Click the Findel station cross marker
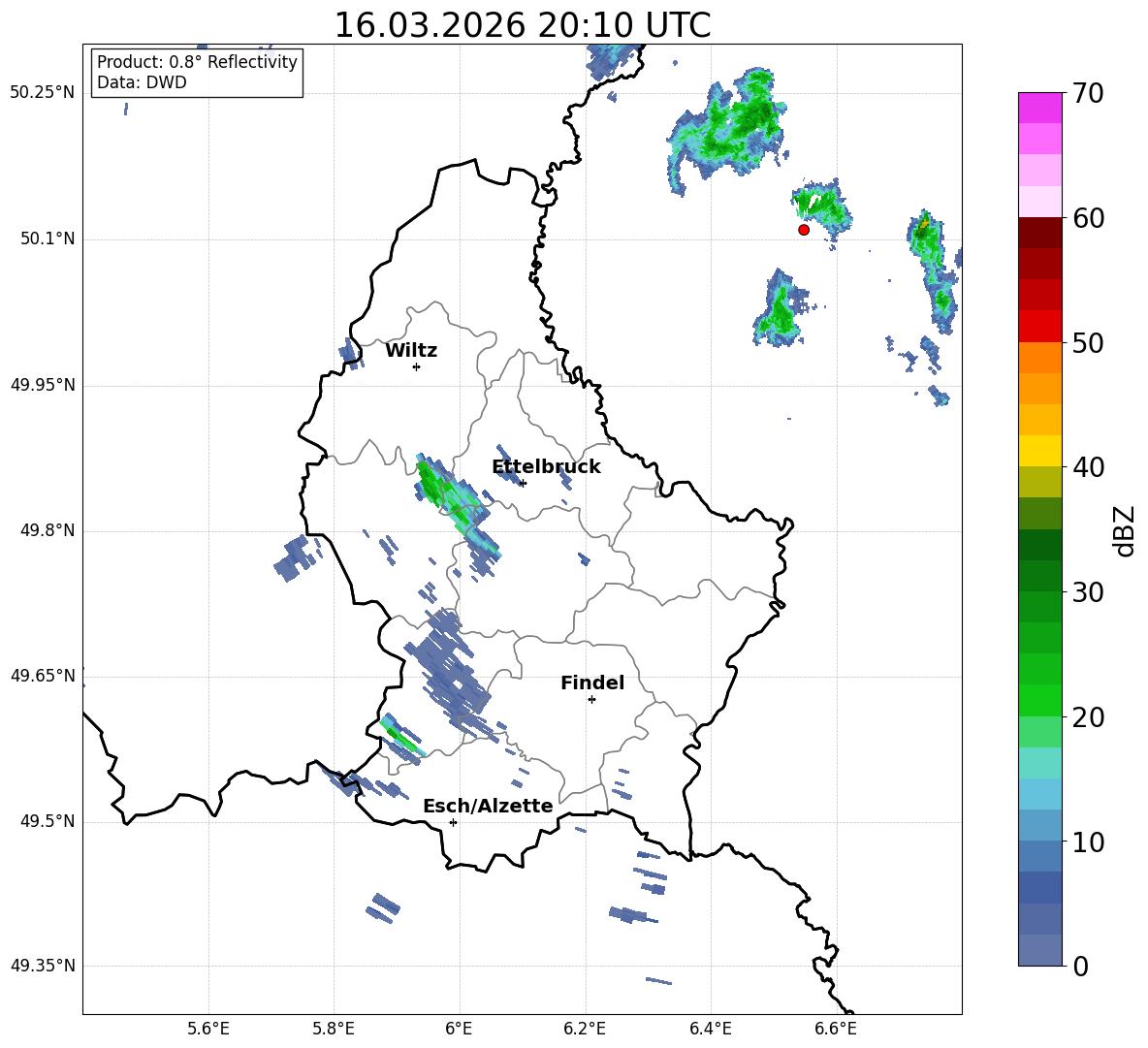This screenshot has width=1148, height=1048. [591, 700]
